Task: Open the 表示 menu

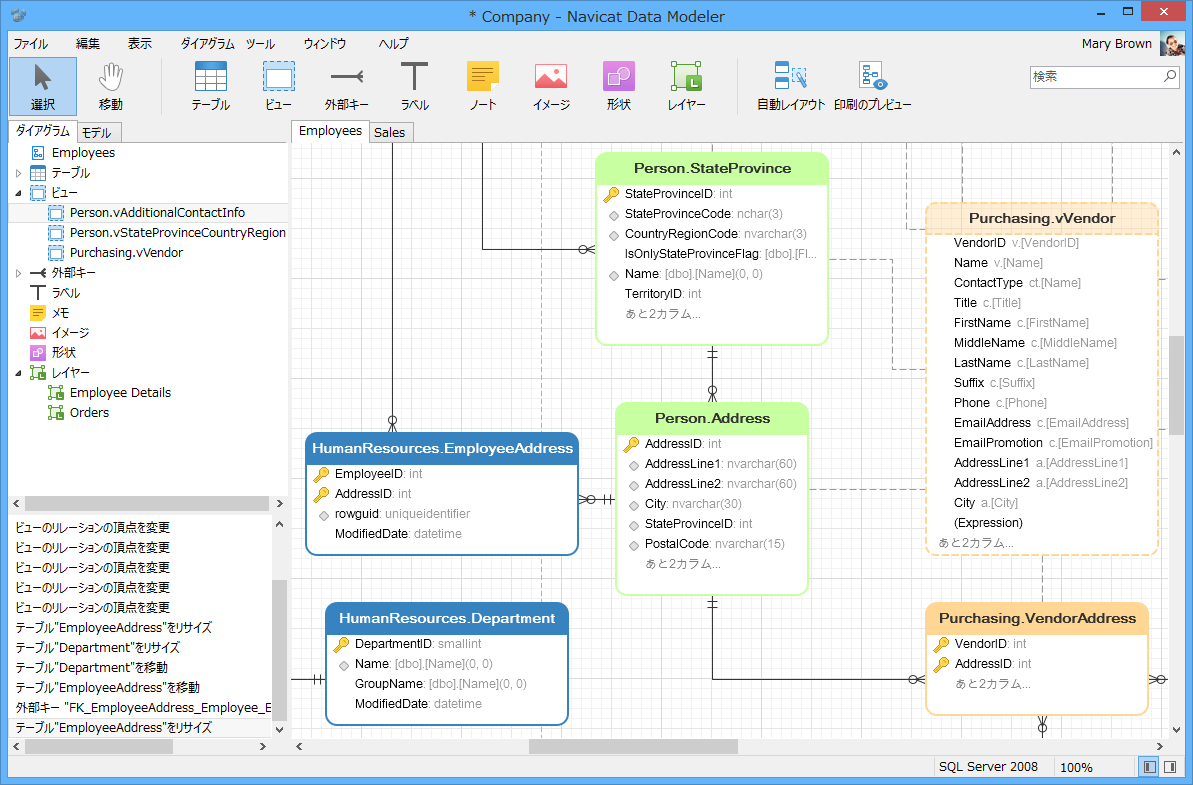Action: pos(139,43)
